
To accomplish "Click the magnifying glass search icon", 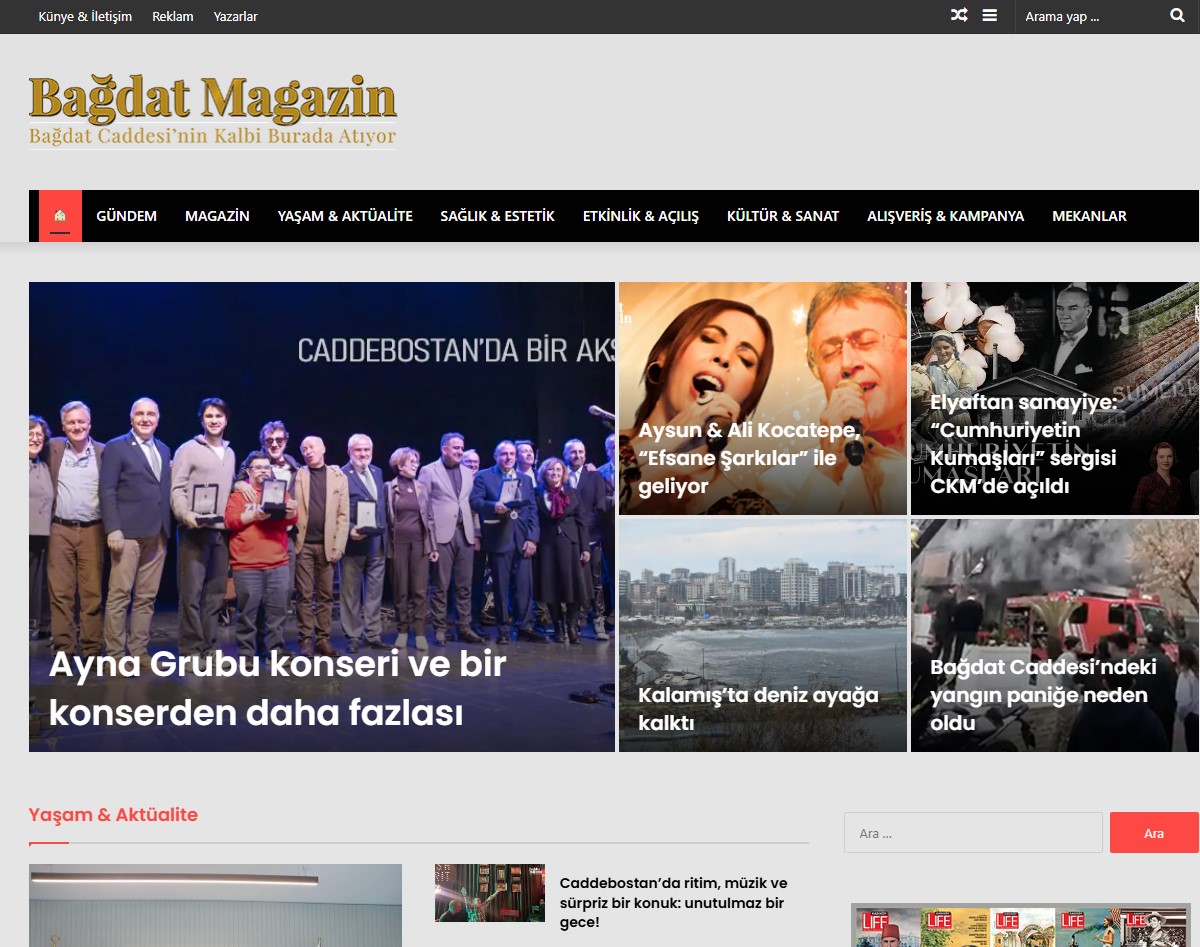I will click(1176, 16).
